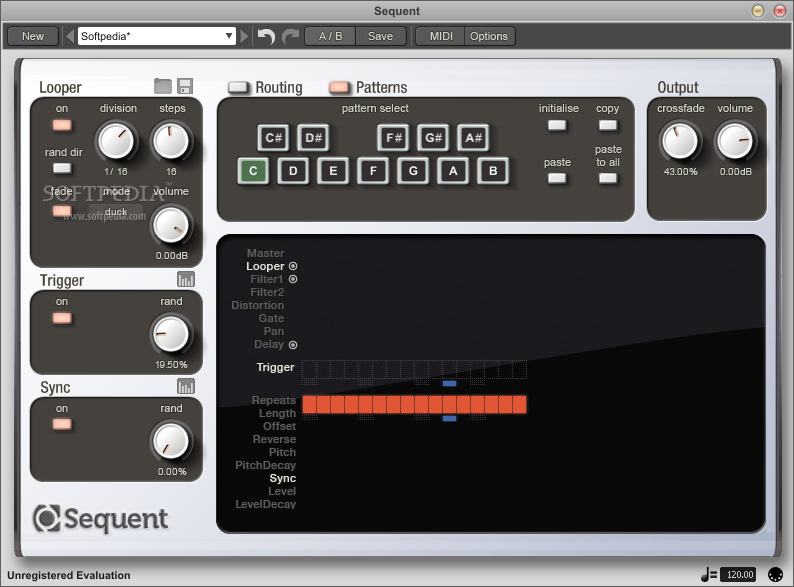Click first step cell in Trigger row

[309, 369]
